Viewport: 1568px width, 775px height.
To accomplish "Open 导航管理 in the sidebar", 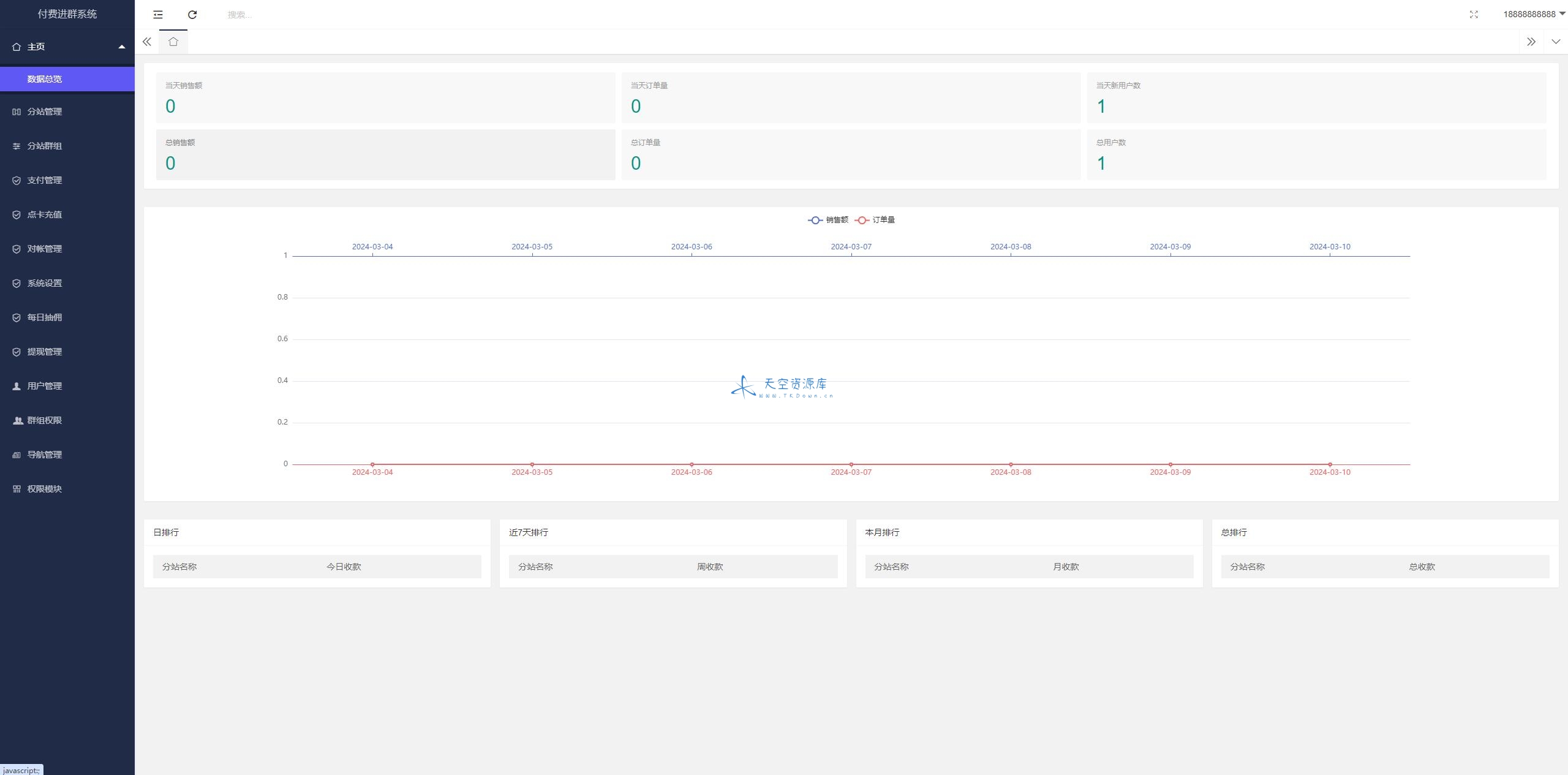I will (x=67, y=455).
